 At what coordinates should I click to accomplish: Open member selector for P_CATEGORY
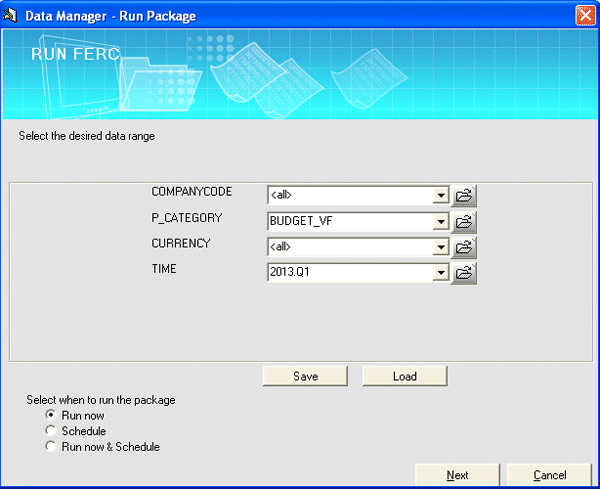464,222
